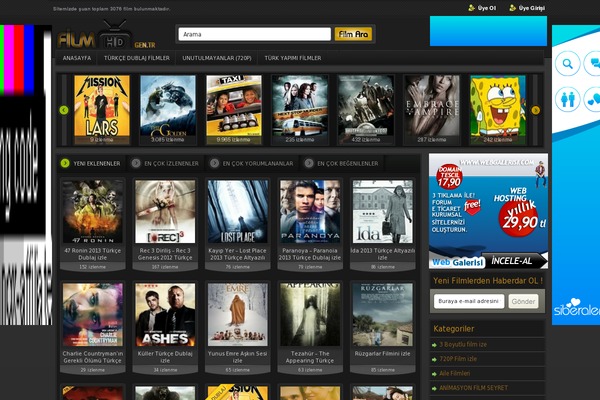Click arrow icon beside 720P Film izle
Image resolution: width=600 pixels, height=400 pixels.
point(434,359)
